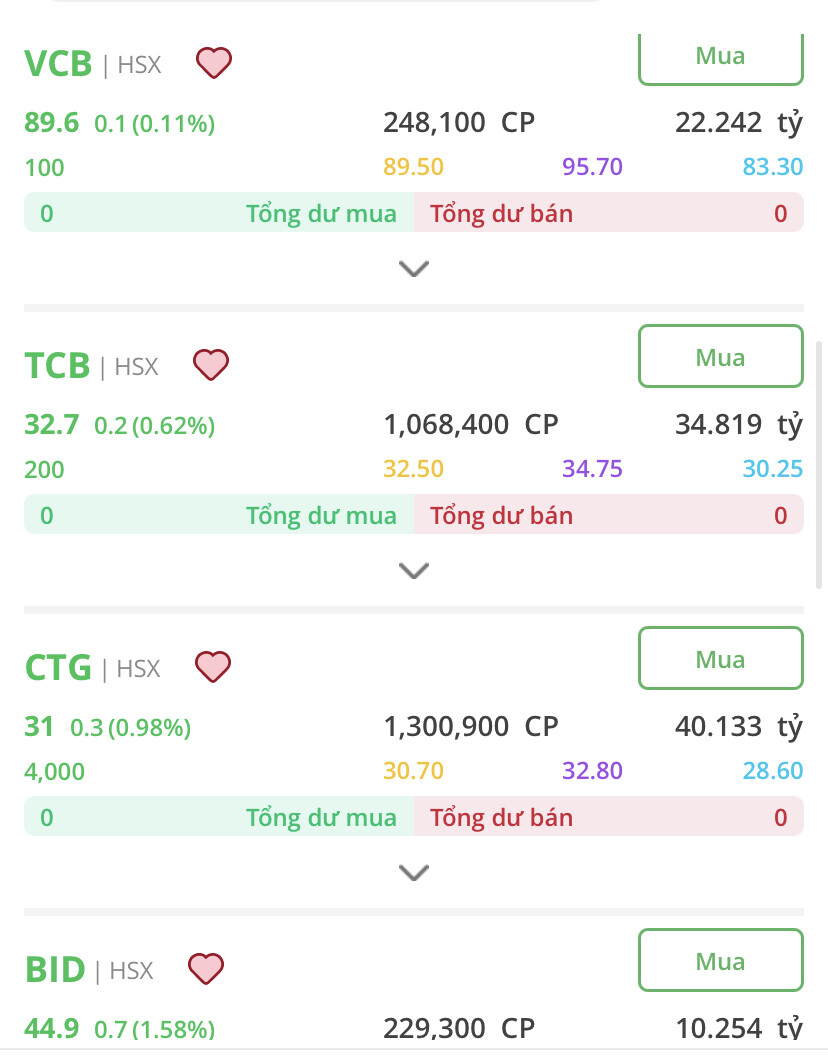The width and height of the screenshot is (828, 1055).
Task: Click TCB's Tổng dư bán bar
Action: pyautogui.click(x=608, y=516)
